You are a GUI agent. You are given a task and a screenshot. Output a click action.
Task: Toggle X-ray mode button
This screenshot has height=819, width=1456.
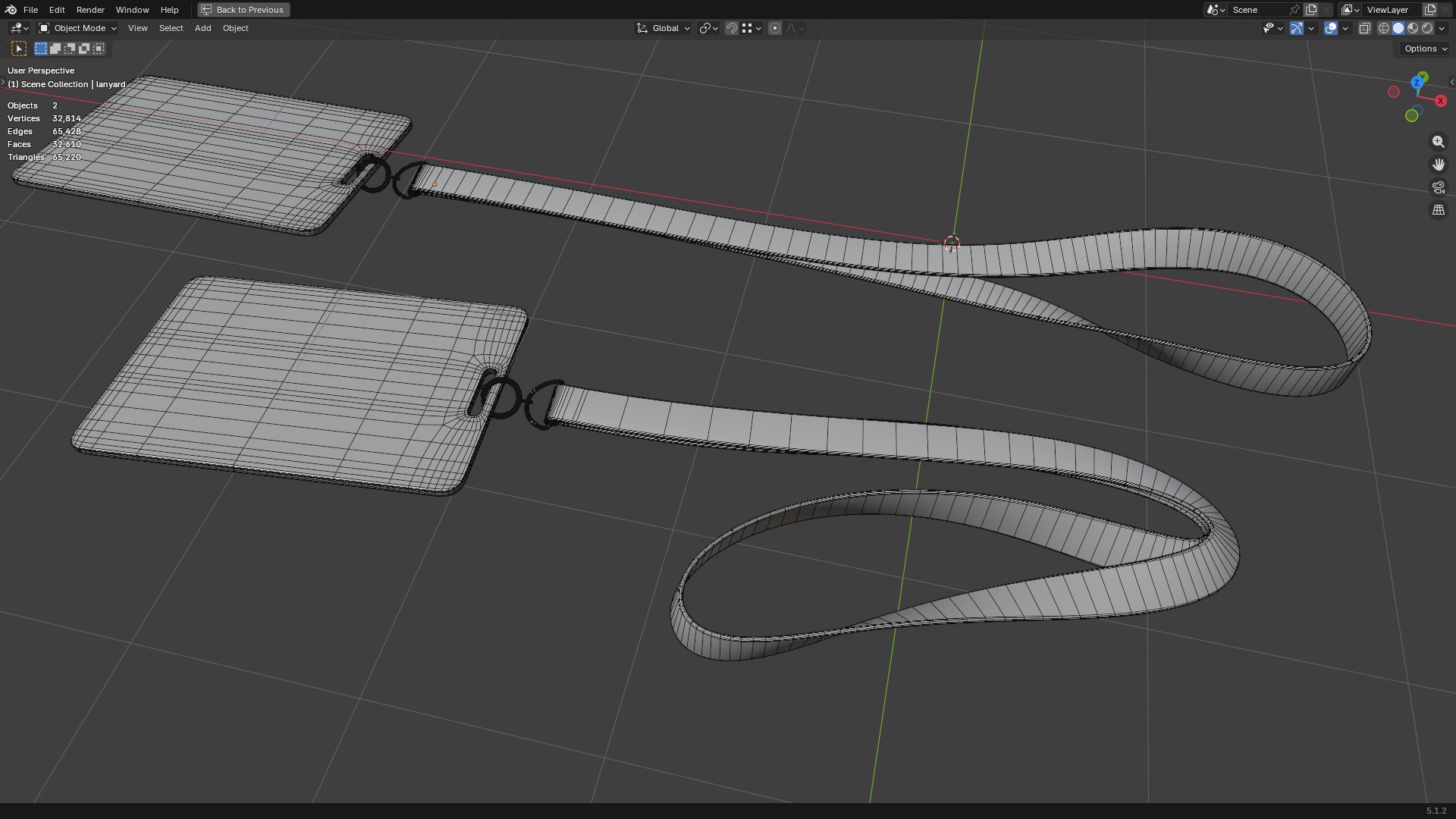[1364, 28]
